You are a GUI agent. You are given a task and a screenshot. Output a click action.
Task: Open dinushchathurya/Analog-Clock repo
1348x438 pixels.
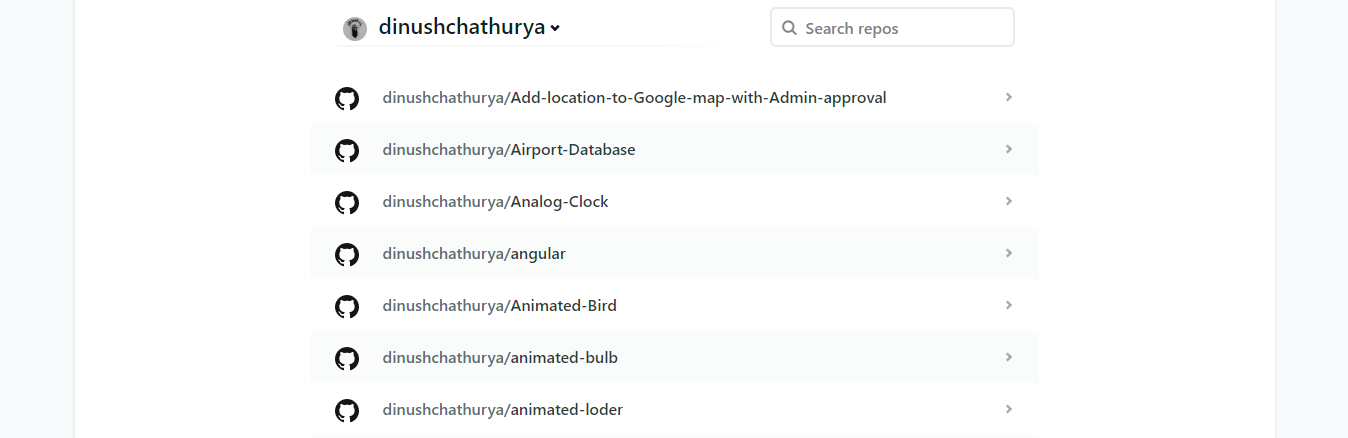[x=495, y=202]
